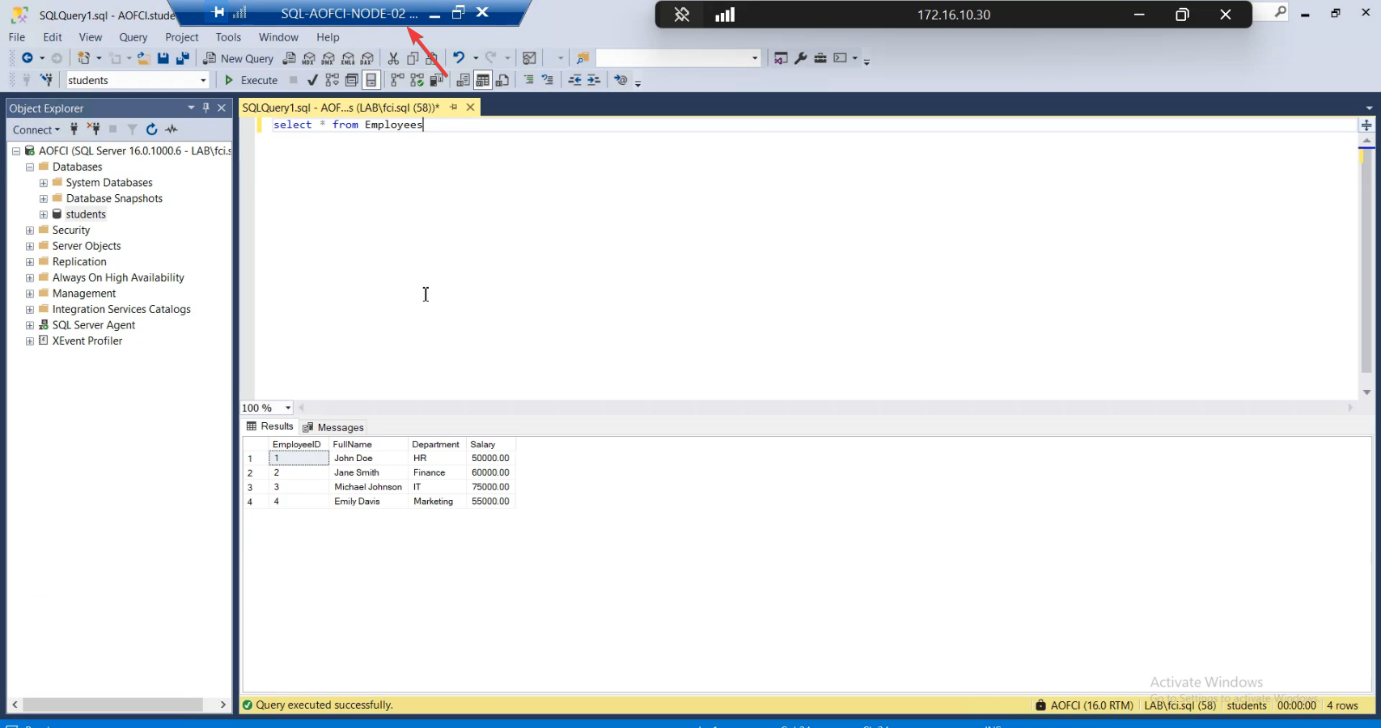Open the Query menu
1381x728 pixels.
(133, 37)
